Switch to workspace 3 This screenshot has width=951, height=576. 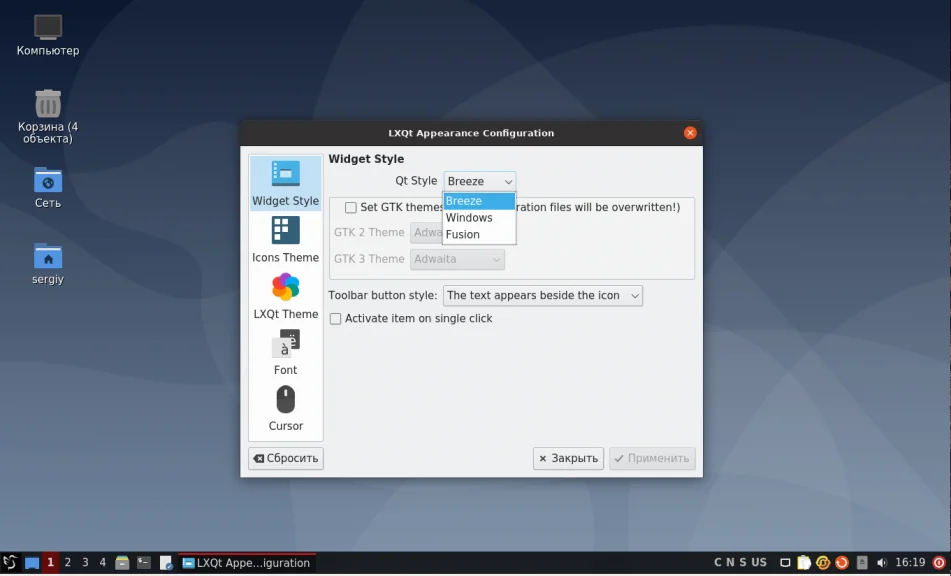[86, 563]
